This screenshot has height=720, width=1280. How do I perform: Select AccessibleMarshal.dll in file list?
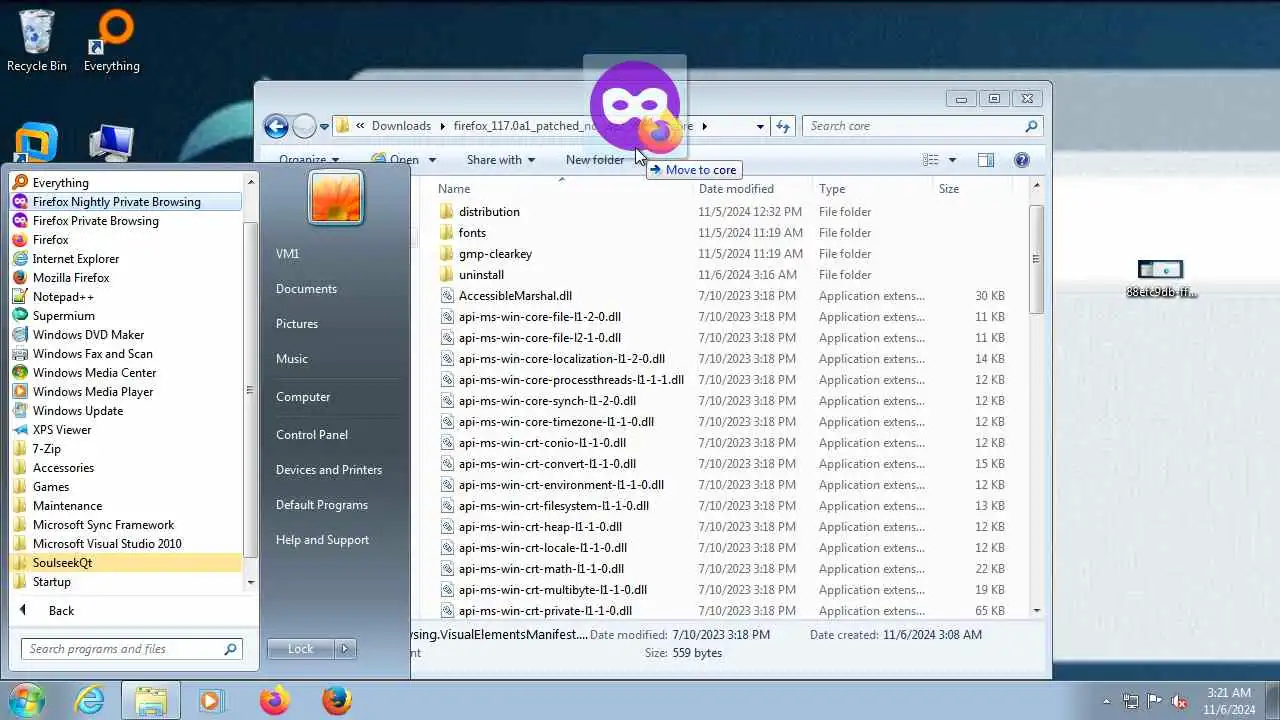point(515,296)
